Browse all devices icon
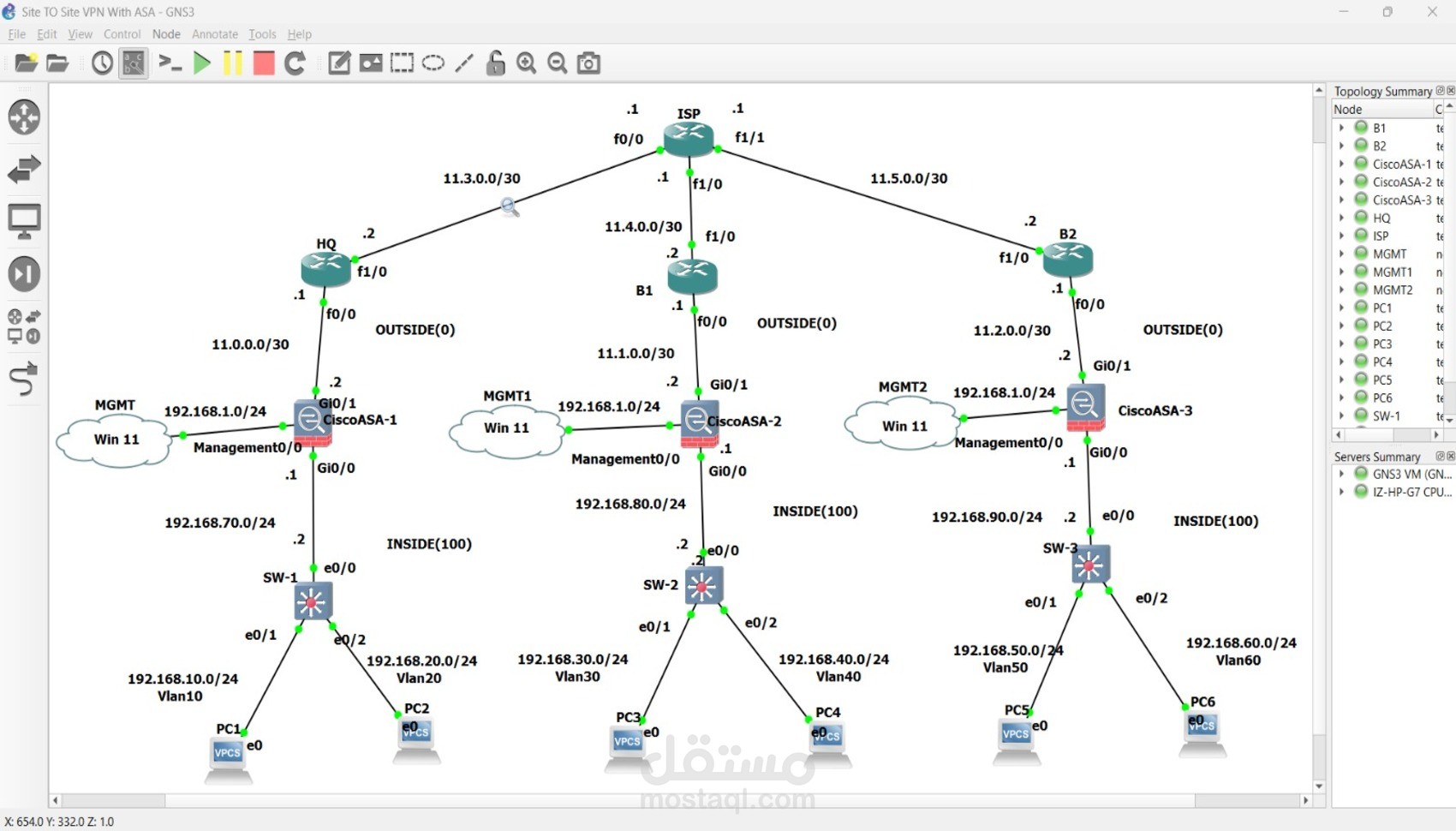The height and width of the screenshot is (831, 1456). [24, 326]
